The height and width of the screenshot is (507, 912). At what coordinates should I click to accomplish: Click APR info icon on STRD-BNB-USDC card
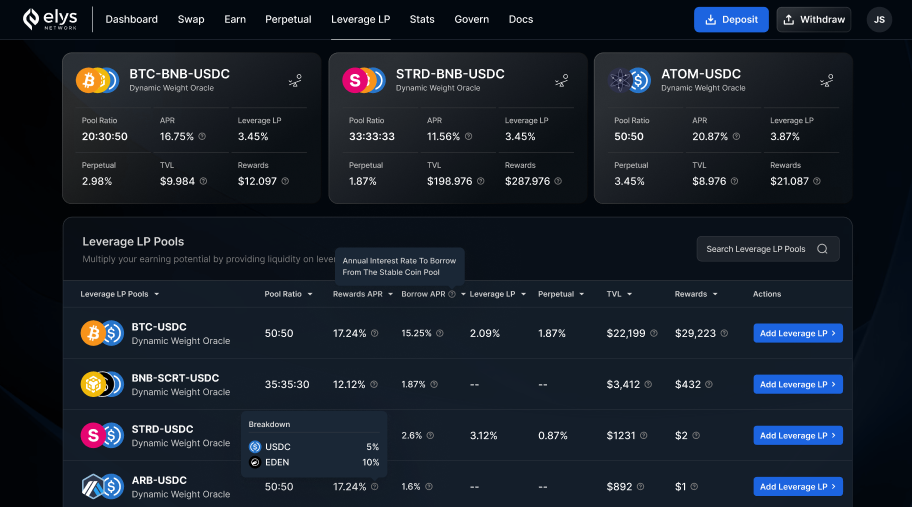(x=468, y=136)
